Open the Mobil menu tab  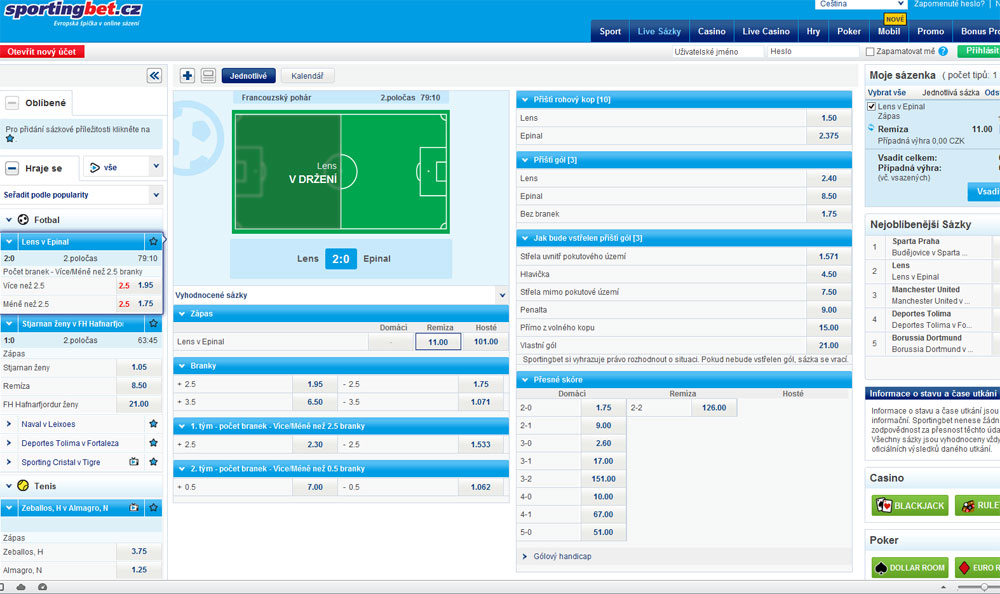888,31
